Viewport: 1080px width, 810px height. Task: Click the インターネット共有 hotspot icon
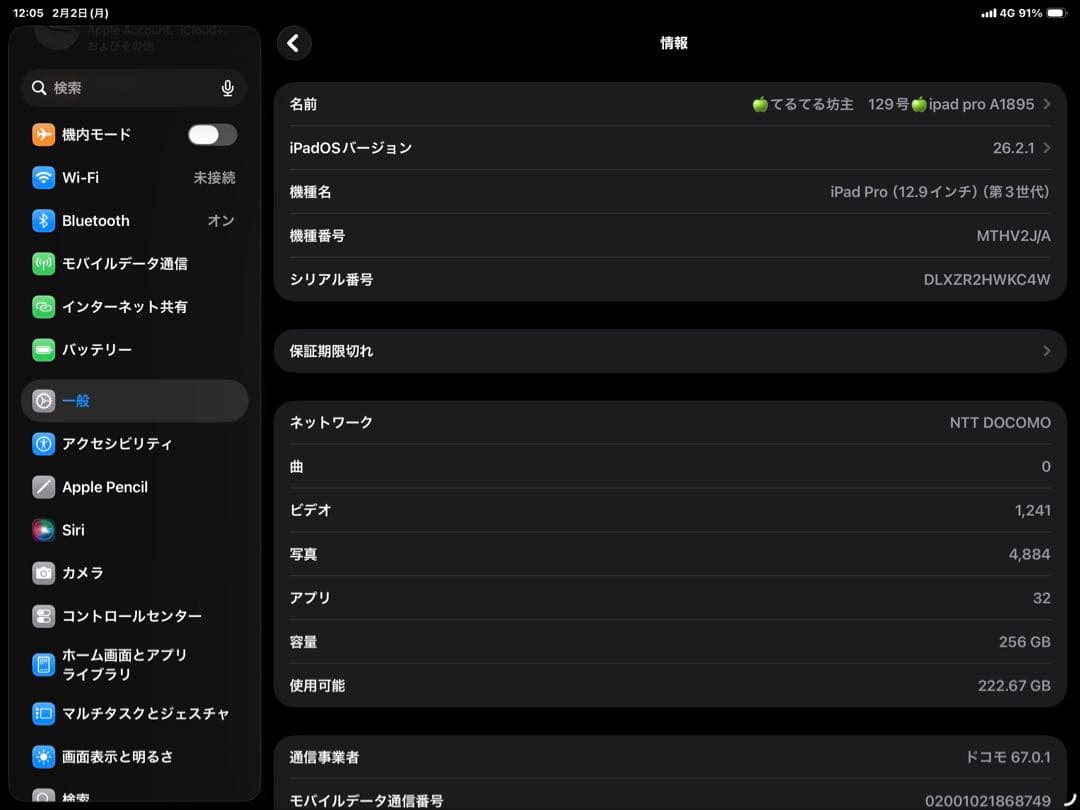pos(44,307)
